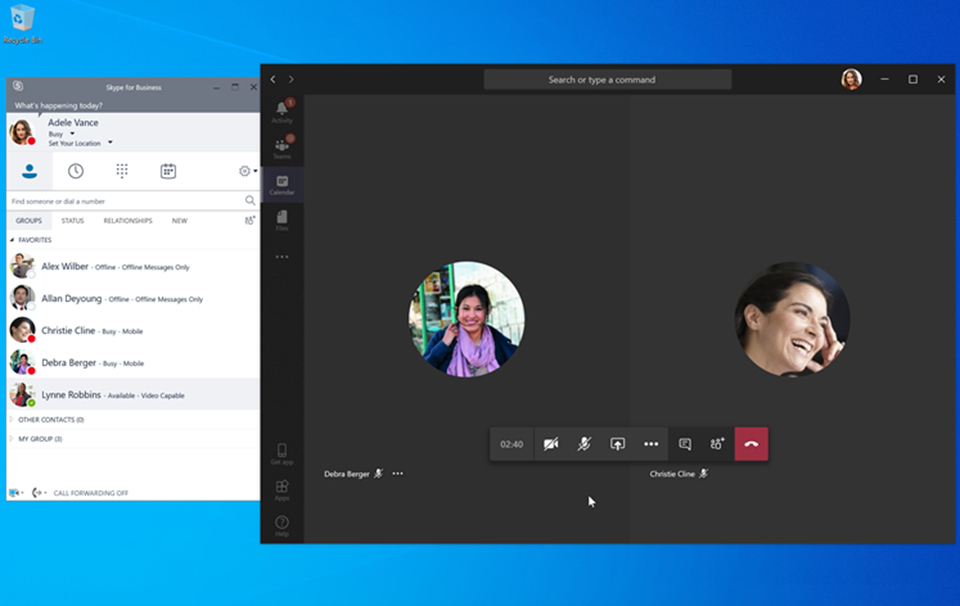Go forward with Teams navigation arrow
This screenshot has width=960, height=606.
[x=291, y=79]
